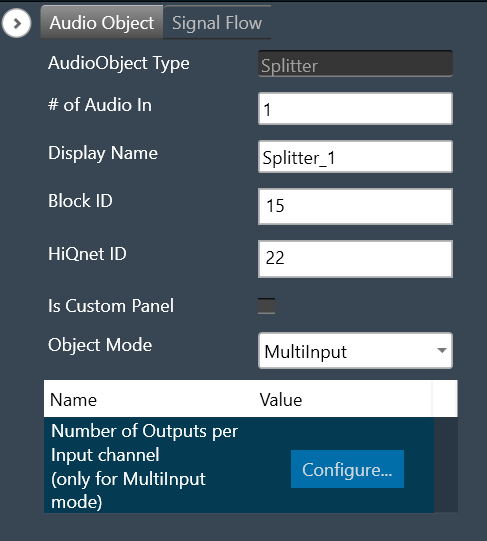Open the Object Mode dropdown
The height and width of the screenshot is (541, 487).
(355, 351)
